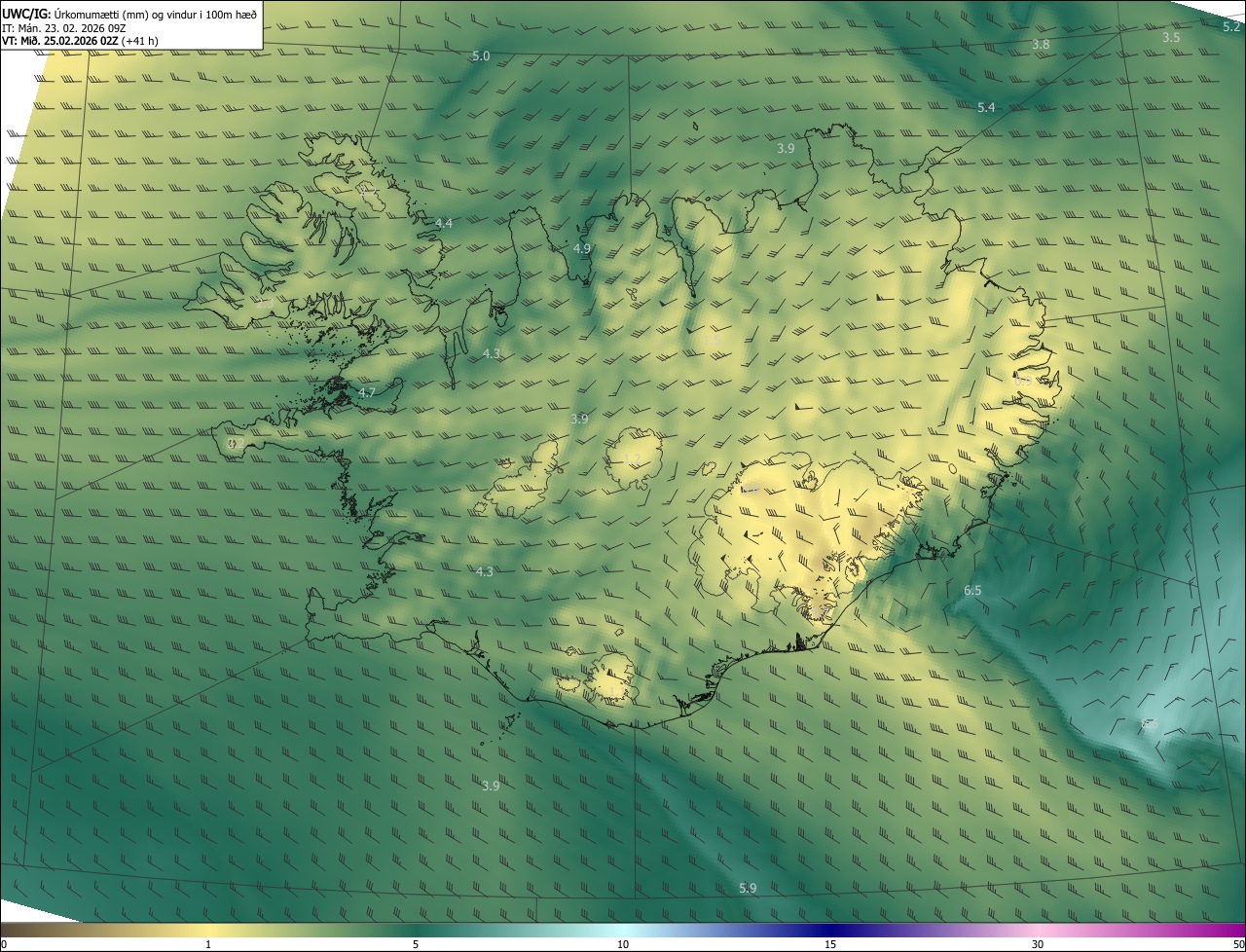Click the 4.7 value label
Image resolution: width=1246 pixels, height=952 pixels.
click(x=366, y=393)
